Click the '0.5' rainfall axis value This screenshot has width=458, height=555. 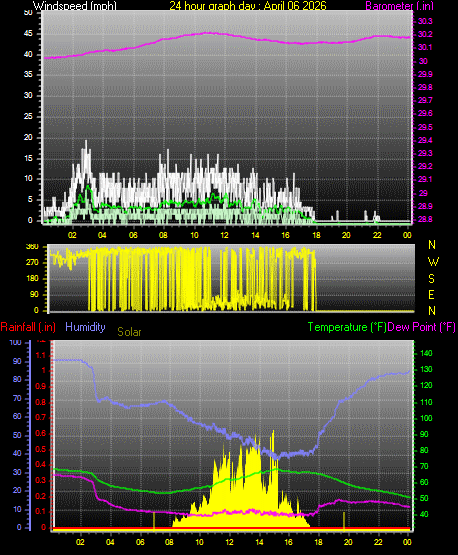tap(41, 450)
